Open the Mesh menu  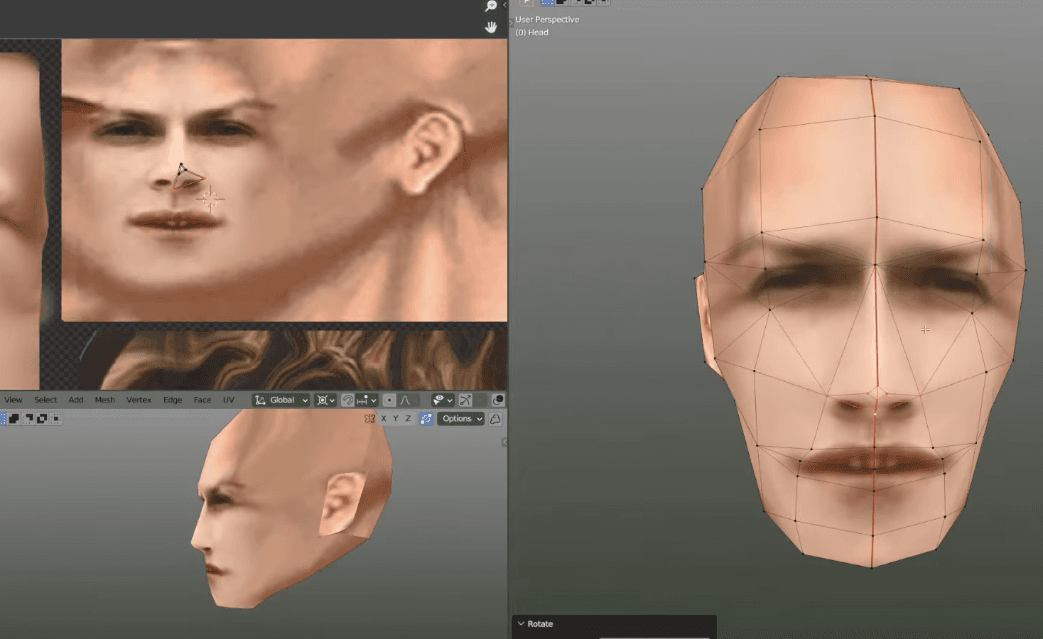coord(104,400)
